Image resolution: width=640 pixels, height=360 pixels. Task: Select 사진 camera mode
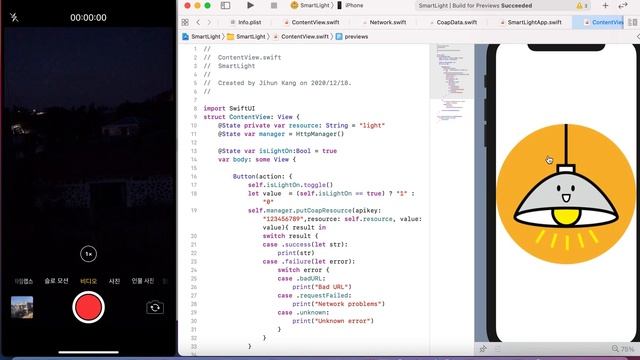pyautogui.click(x=114, y=281)
